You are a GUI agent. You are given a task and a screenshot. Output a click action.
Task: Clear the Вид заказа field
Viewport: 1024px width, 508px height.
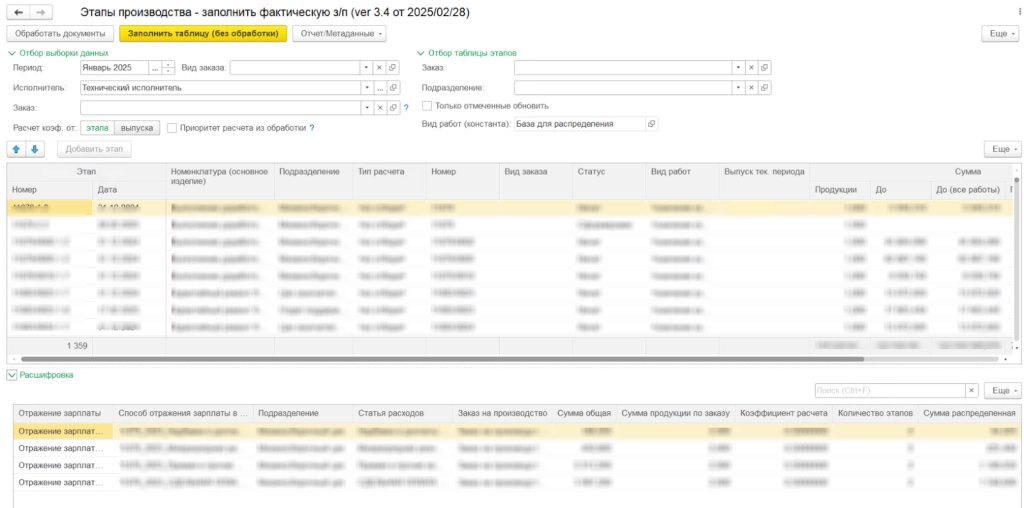pos(379,68)
